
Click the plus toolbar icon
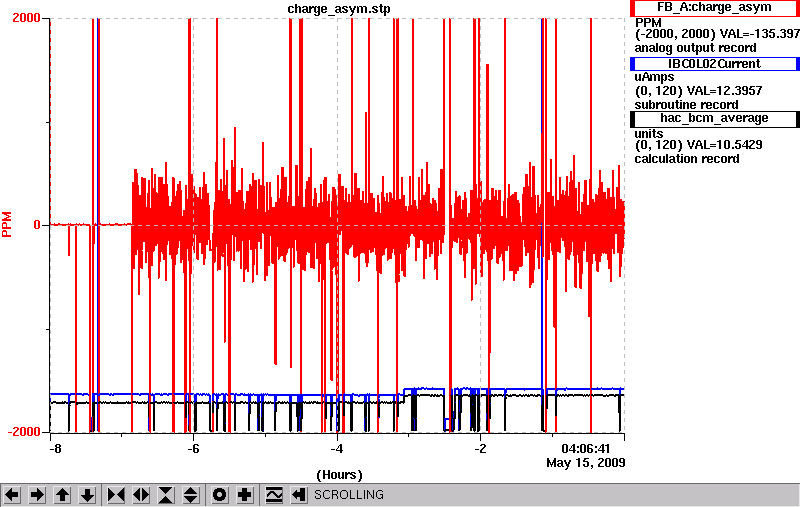click(245, 495)
